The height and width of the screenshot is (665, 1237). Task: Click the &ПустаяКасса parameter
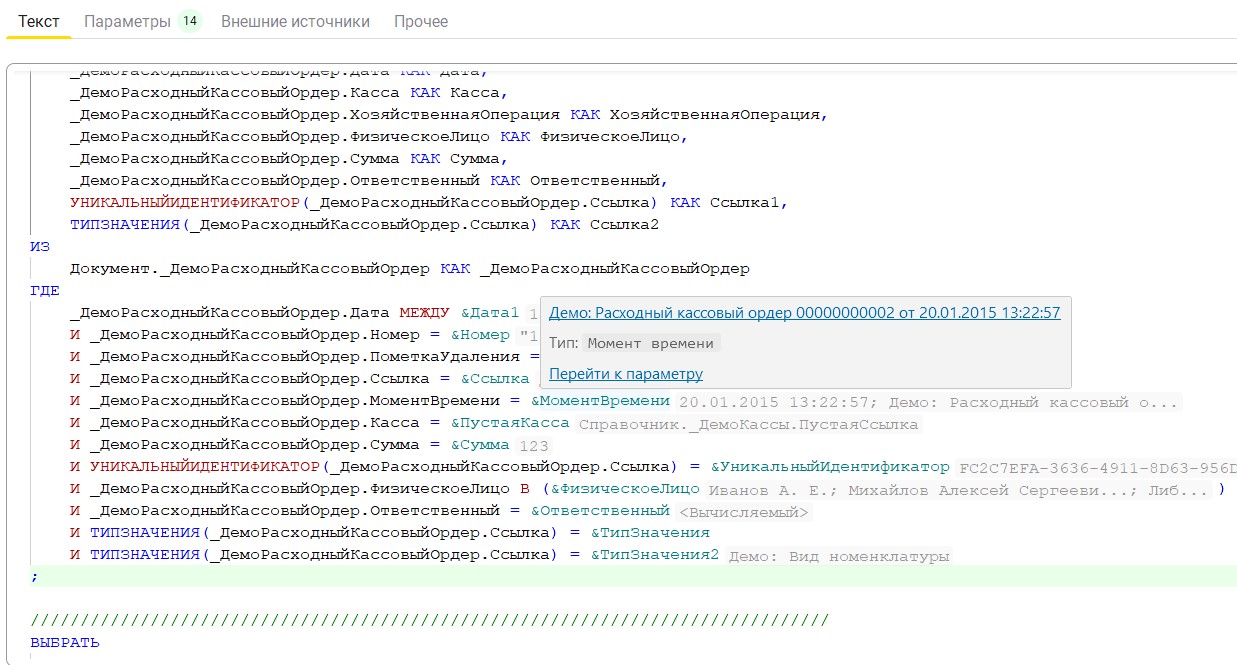[x=510, y=423]
